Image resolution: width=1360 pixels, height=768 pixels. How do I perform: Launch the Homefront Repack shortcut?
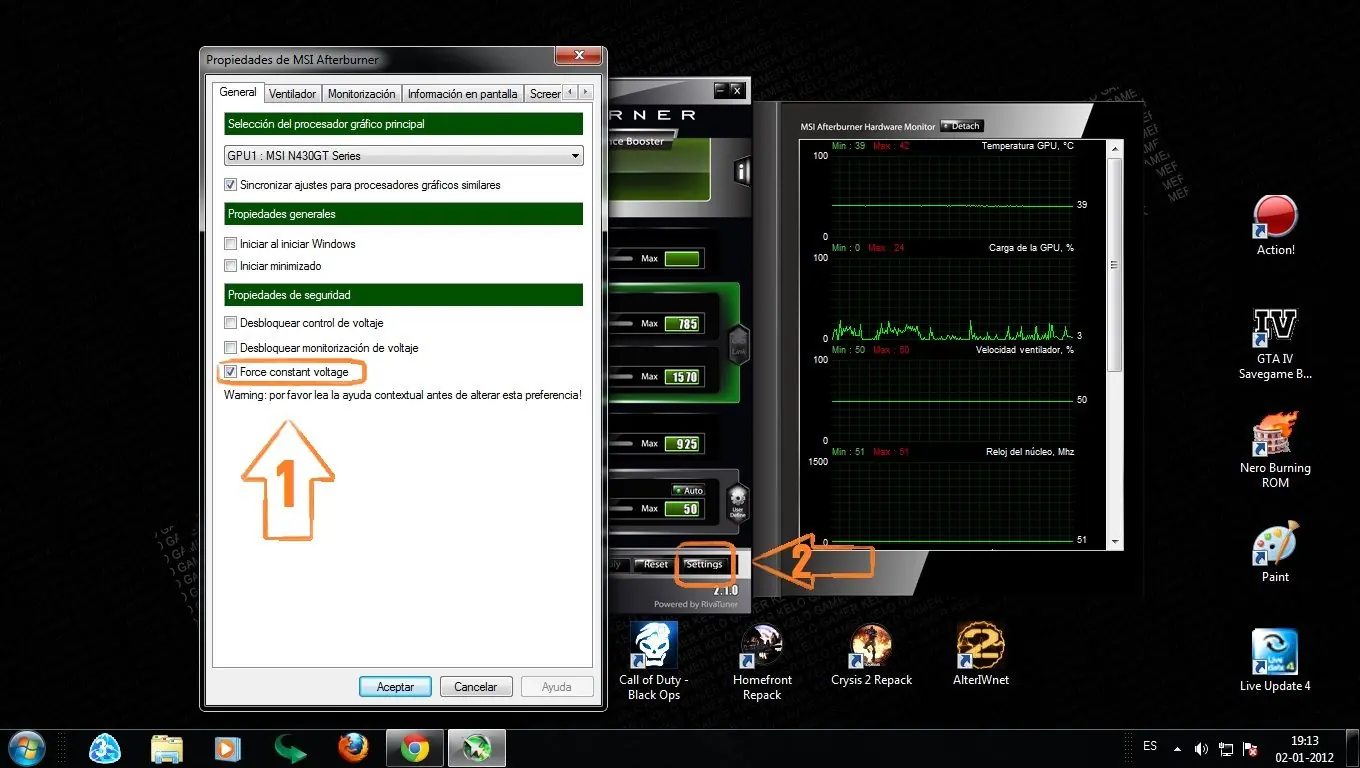point(762,661)
